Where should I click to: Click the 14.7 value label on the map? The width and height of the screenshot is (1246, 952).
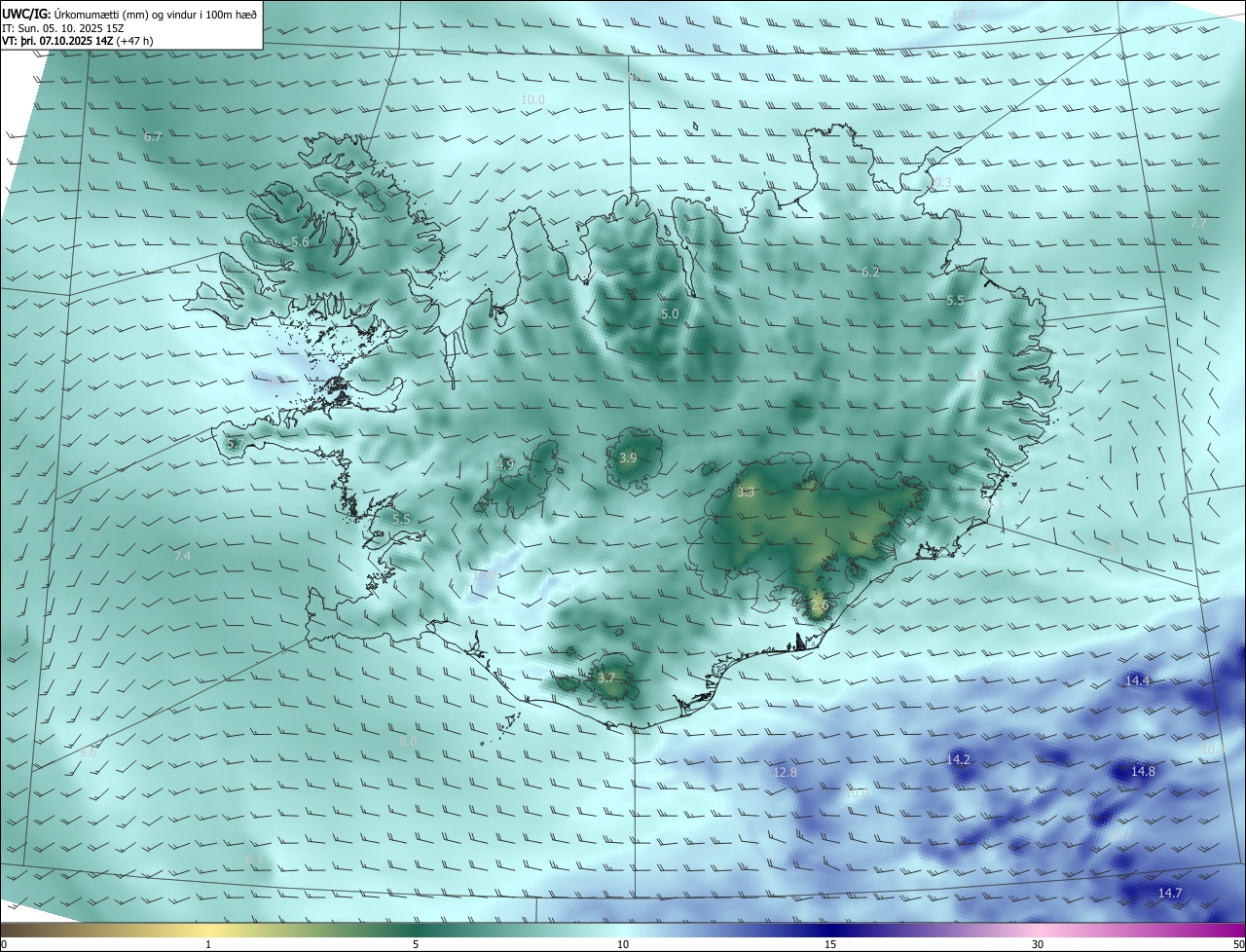pos(1169,893)
